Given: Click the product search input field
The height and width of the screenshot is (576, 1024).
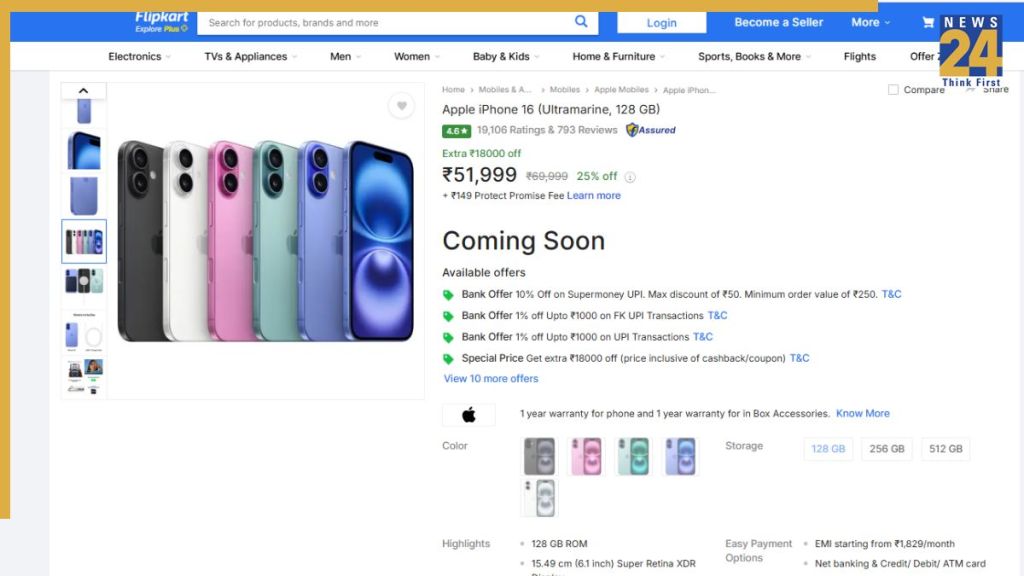Looking at the screenshot, I should (x=385, y=23).
